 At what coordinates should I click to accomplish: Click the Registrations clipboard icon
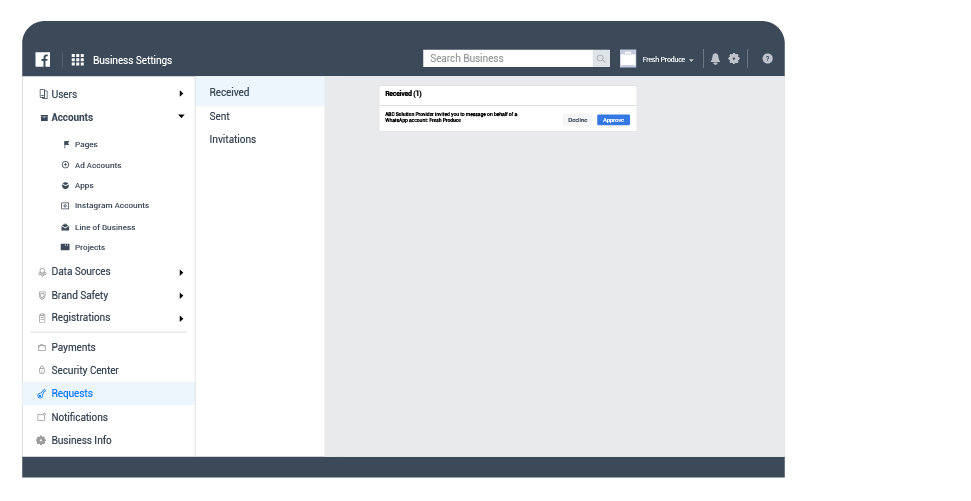pyautogui.click(x=42, y=318)
